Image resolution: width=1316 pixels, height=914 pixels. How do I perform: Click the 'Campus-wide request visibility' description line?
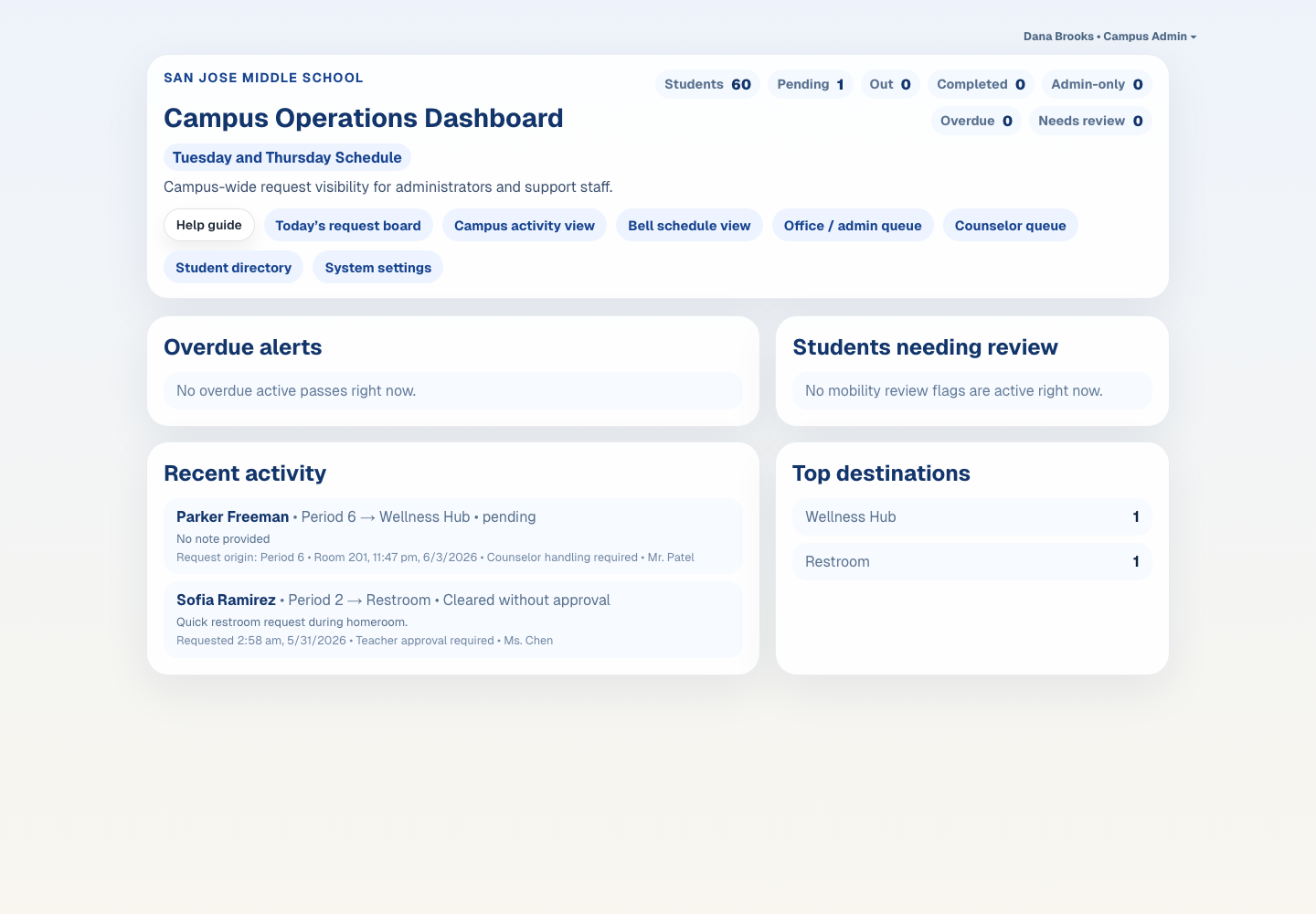click(x=388, y=186)
